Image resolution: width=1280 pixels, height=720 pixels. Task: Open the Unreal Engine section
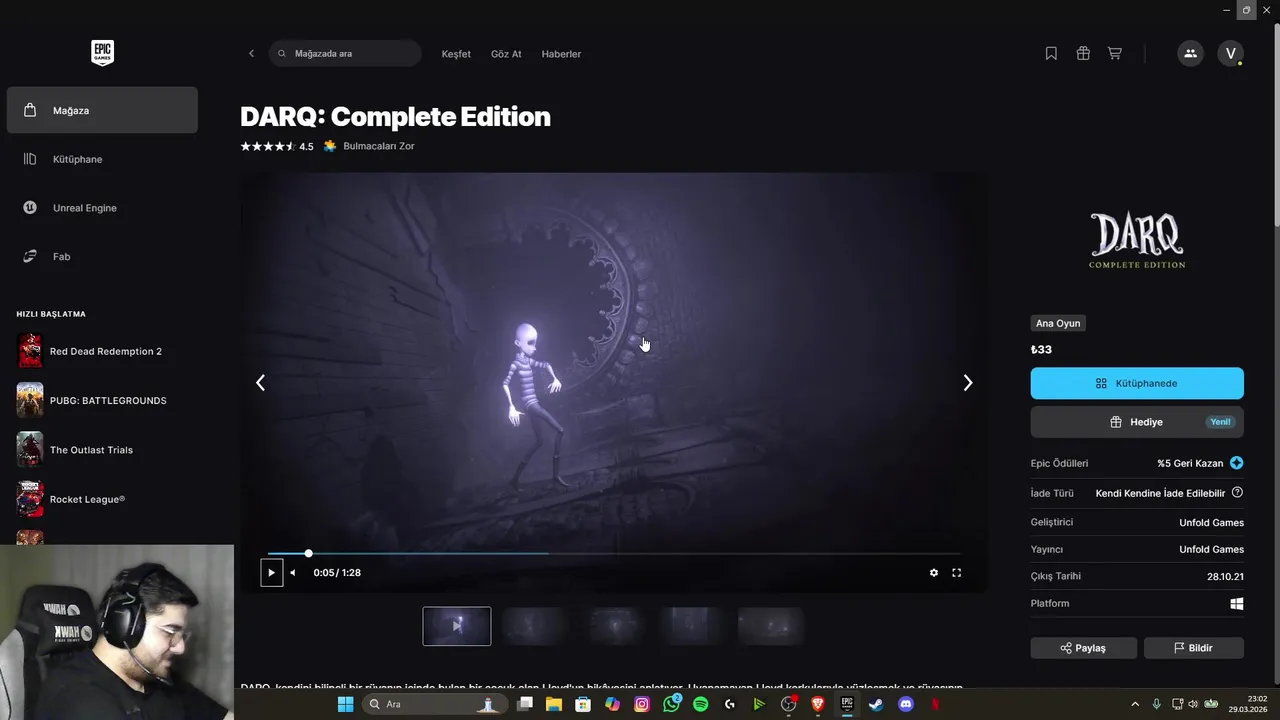click(102, 208)
